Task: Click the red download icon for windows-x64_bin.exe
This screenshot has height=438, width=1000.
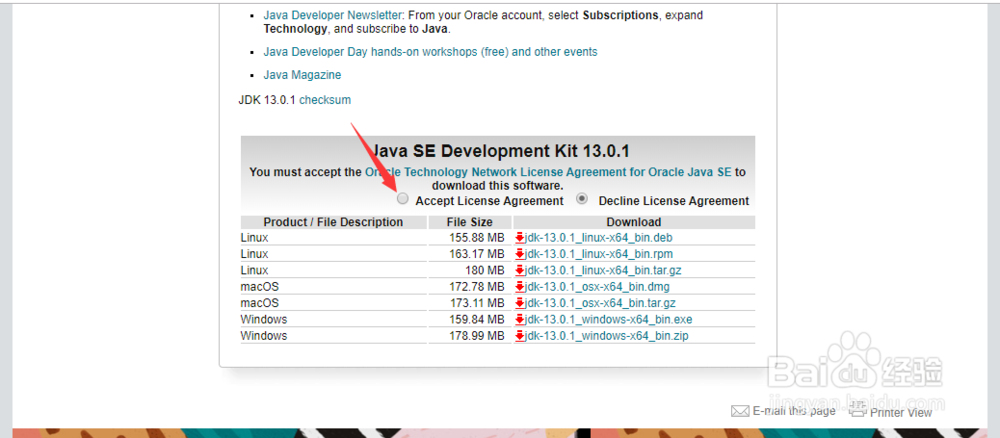Action: tap(520, 319)
